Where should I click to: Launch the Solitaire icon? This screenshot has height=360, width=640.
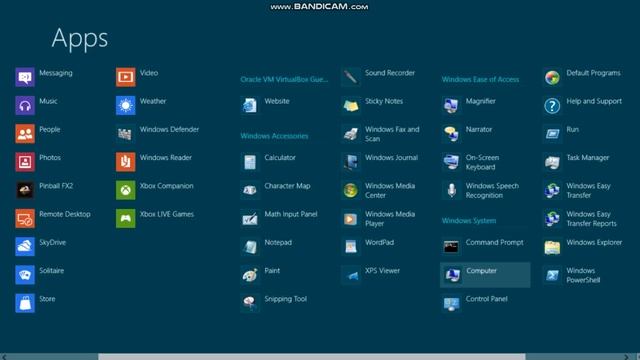tap(25, 275)
